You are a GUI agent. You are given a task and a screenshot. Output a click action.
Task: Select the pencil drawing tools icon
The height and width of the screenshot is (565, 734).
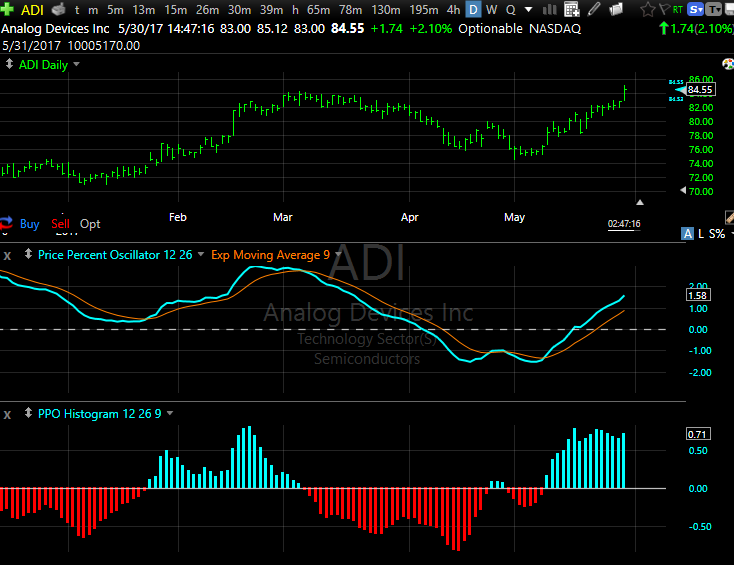coord(594,9)
